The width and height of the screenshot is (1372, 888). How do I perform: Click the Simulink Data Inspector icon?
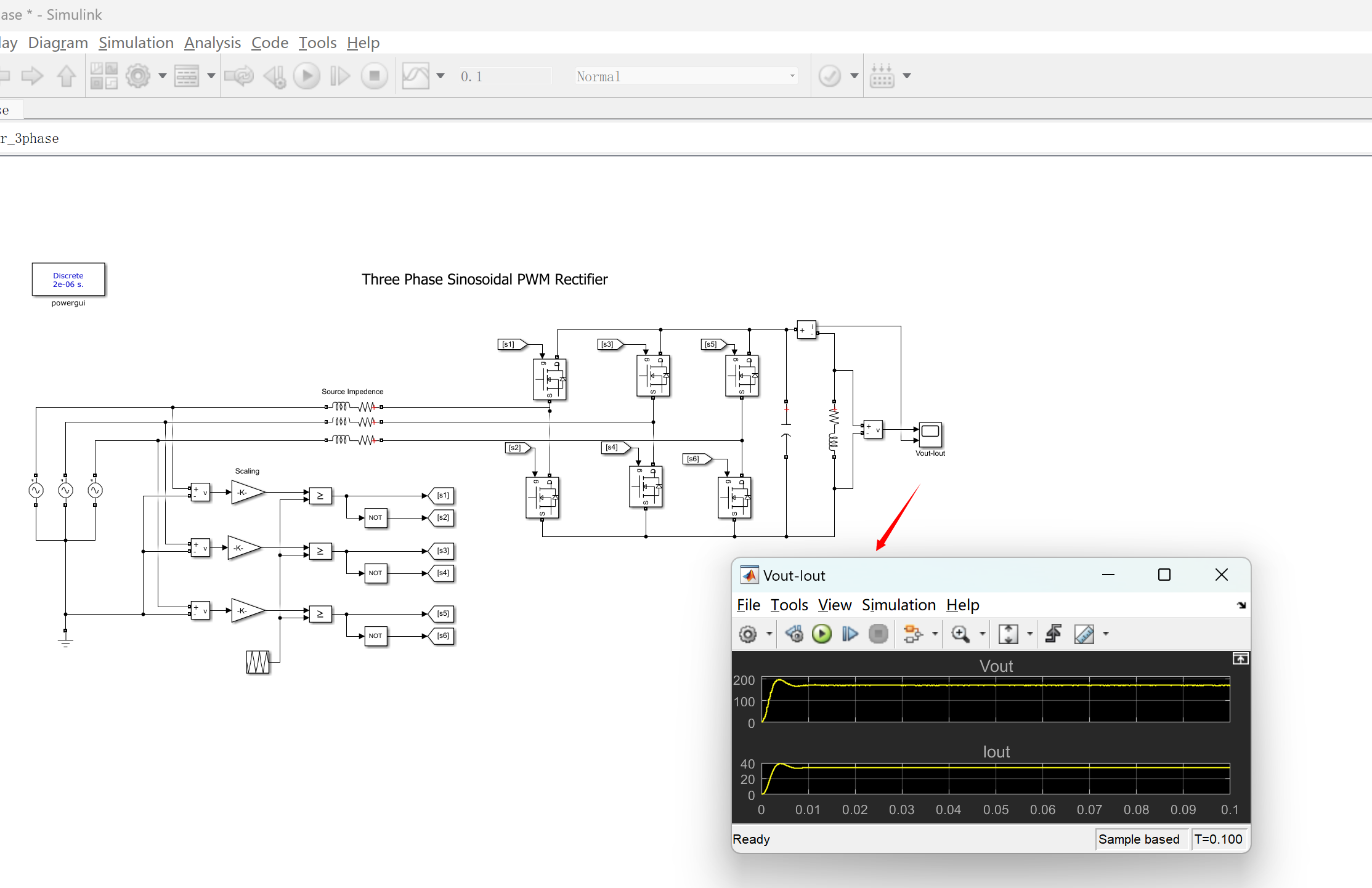pyautogui.click(x=416, y=76)
